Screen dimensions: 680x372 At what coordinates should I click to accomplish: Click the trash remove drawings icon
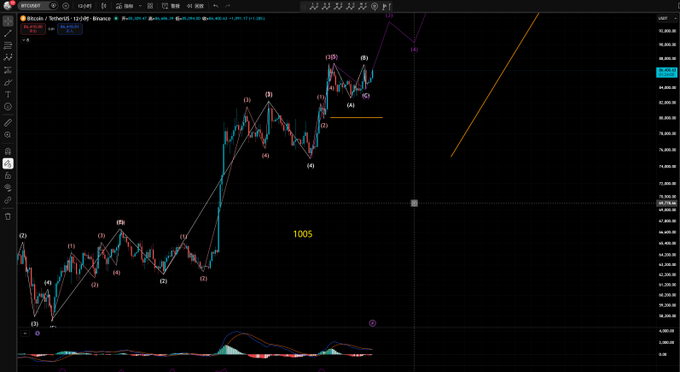coord(8,216)
